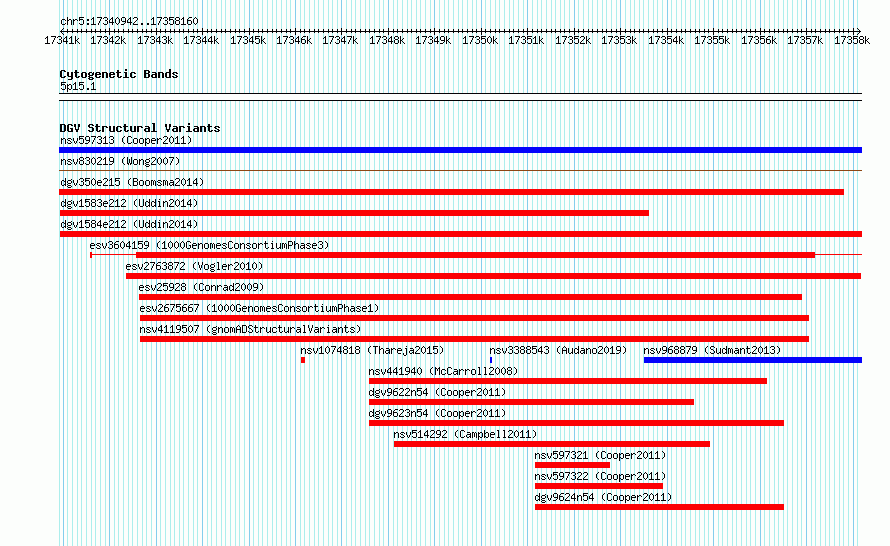Click the Cytogenetic Bands track title
This screenshot has width=890, height=546.
coord(119,74)
